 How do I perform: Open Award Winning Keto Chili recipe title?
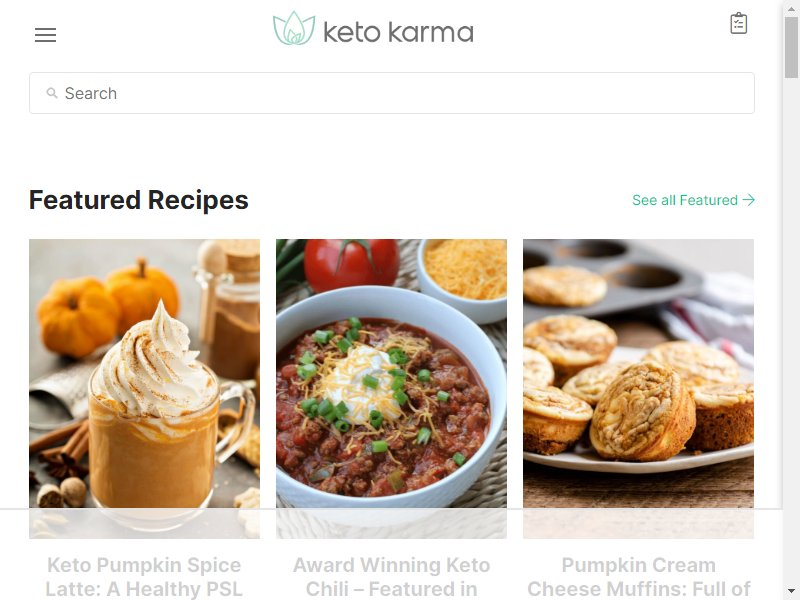point(391,577)
